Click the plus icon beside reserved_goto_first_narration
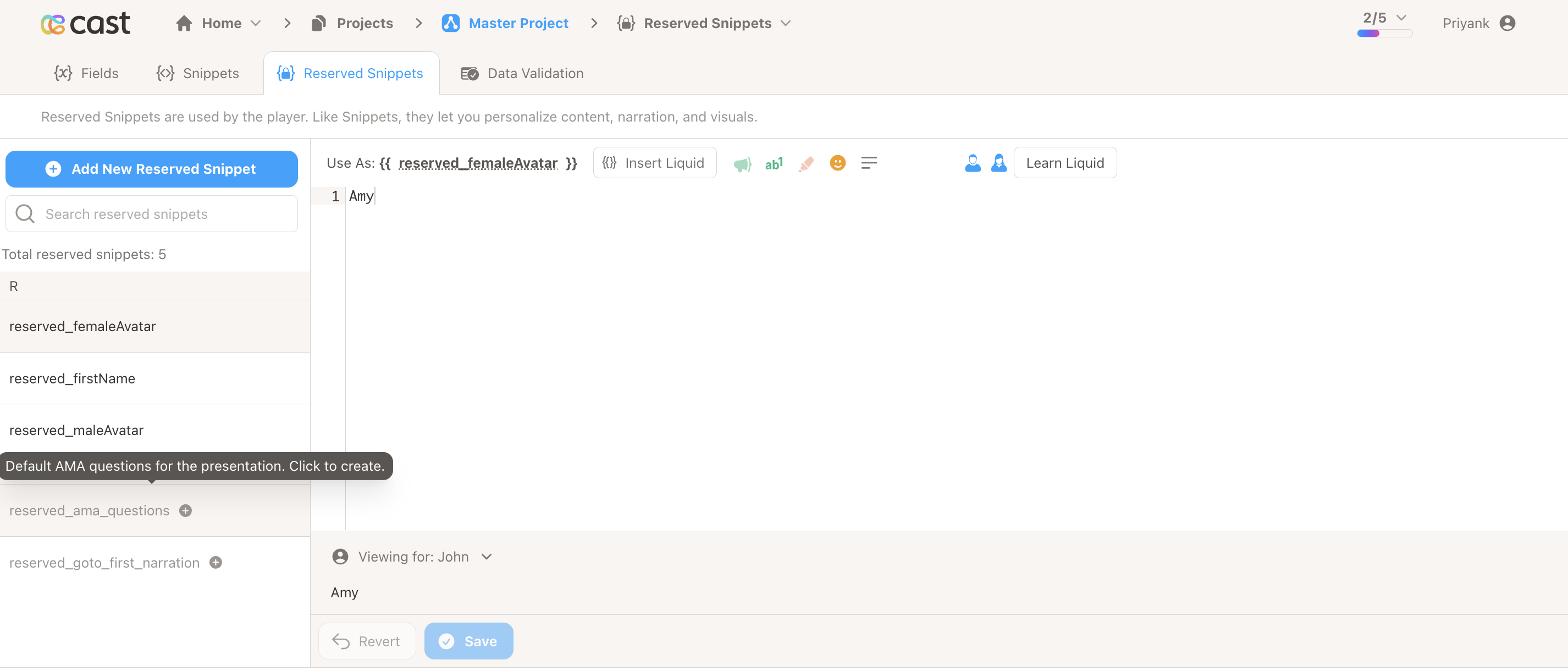The width and height of the screenshot is (1568, 671). (x=215, y=563)
